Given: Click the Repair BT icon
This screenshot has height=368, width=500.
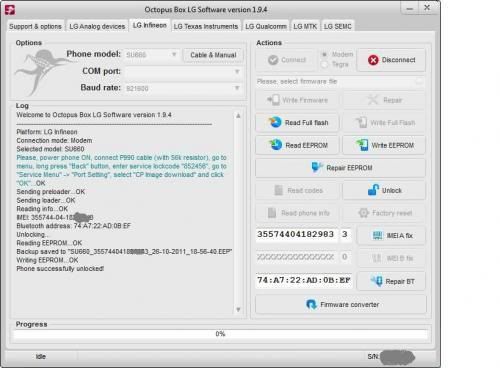Looking at the screenshot, I should (x=377, y=281).
